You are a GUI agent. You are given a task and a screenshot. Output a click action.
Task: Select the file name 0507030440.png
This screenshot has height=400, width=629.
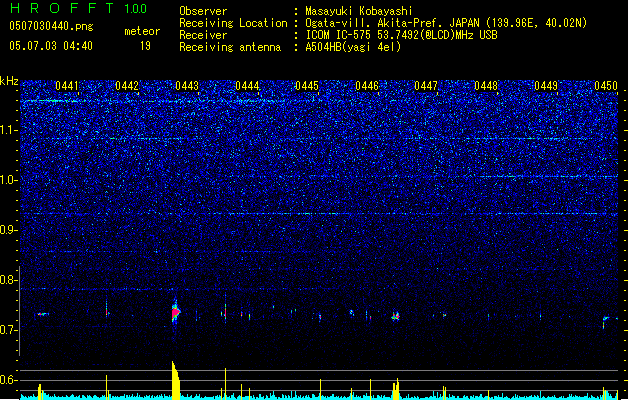tap(51, 27)
